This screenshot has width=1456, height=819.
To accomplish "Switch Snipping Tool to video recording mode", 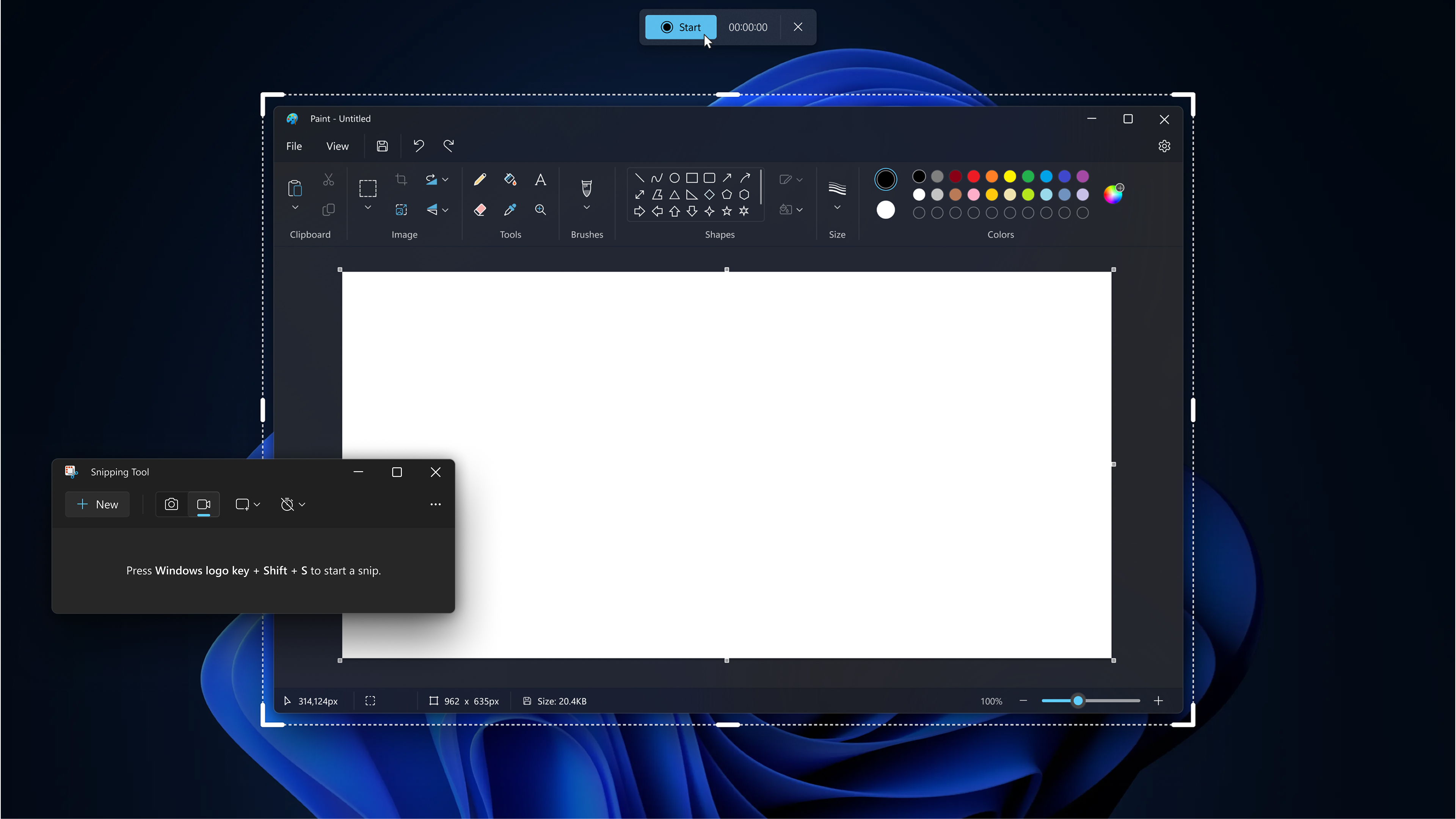I will [x=204, y=504].
